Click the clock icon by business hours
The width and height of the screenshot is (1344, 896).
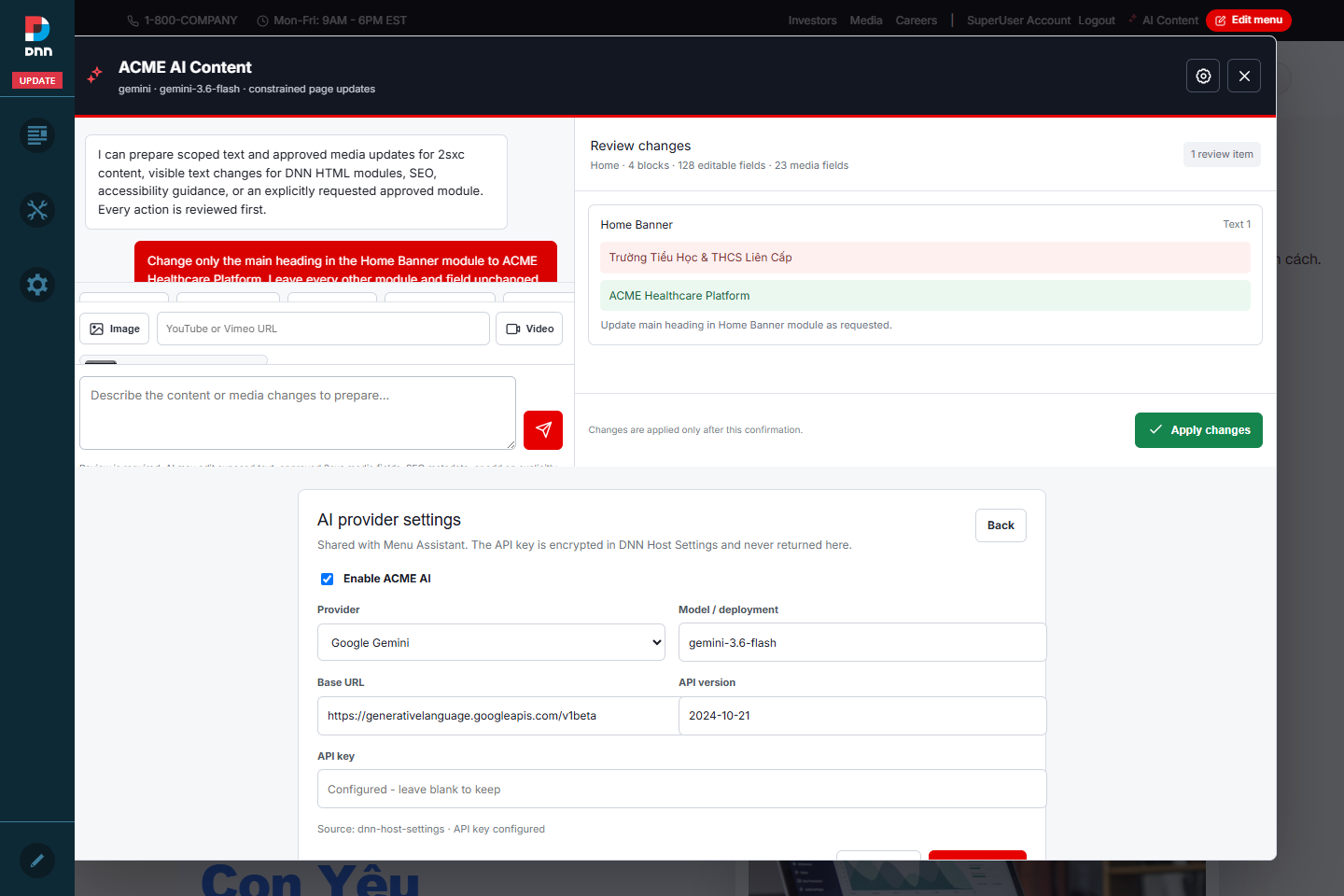[x=263, y=21]
